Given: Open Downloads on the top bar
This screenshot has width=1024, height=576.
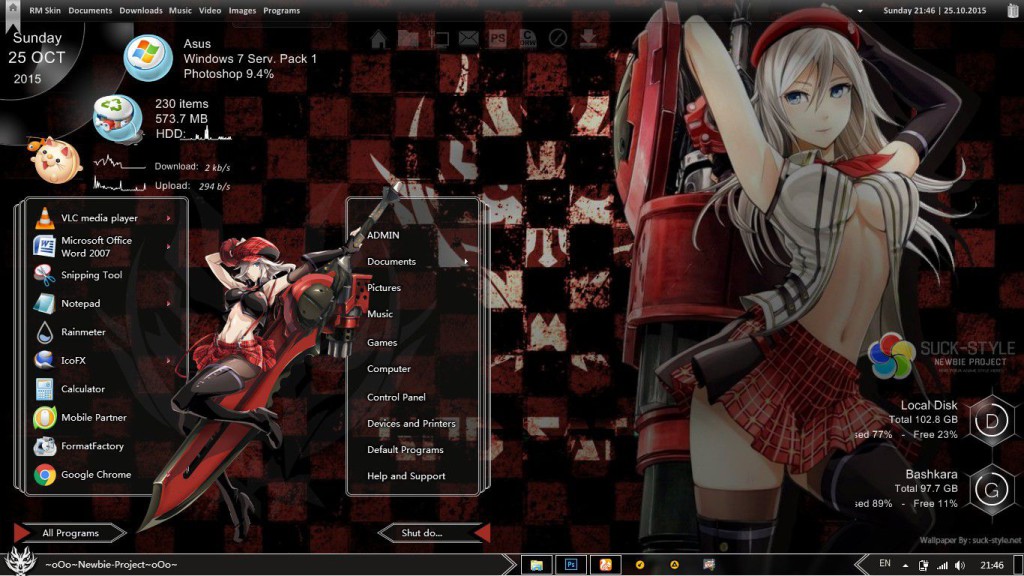Looking at the screenshot, I should click(141, 10).
